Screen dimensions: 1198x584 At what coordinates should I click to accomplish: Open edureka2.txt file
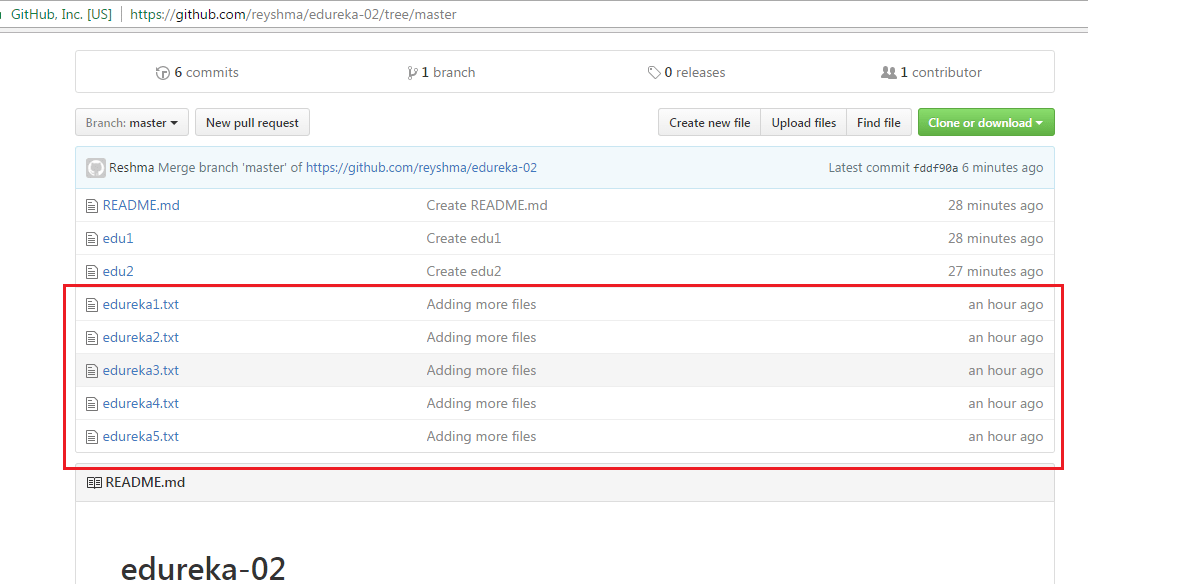click(x=141, y=337)
